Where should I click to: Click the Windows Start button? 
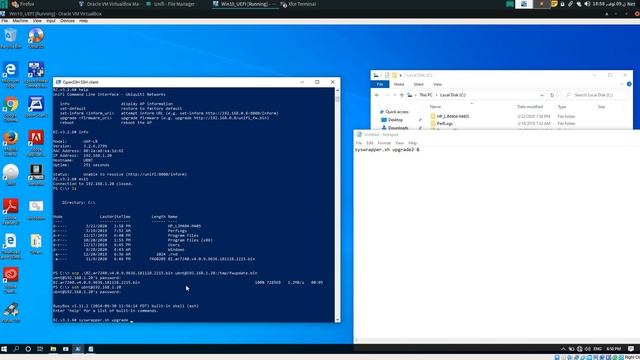(4, 349)
